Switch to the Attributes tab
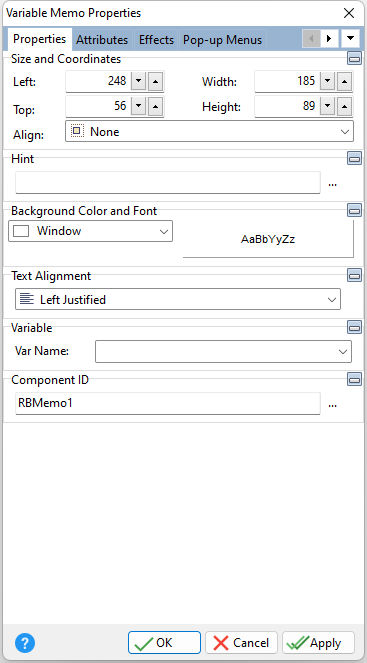 click(102, 40)
